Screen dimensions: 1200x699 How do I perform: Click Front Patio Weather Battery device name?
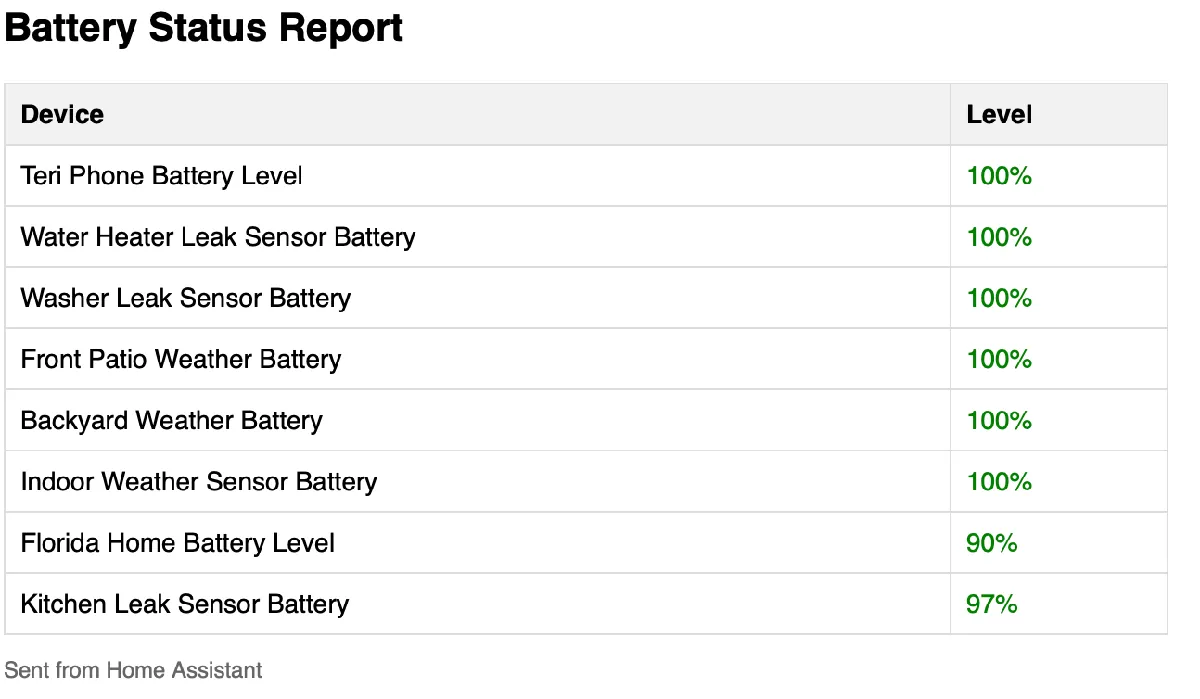181,359
